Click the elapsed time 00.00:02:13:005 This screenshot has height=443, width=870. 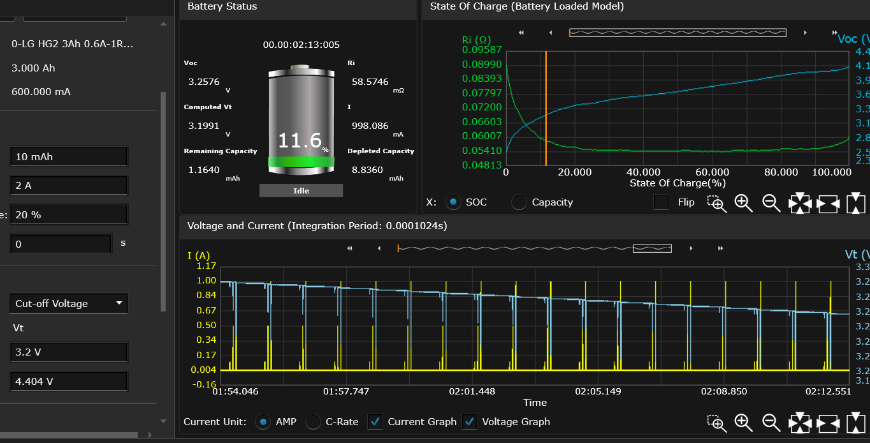tap(301, 44)
